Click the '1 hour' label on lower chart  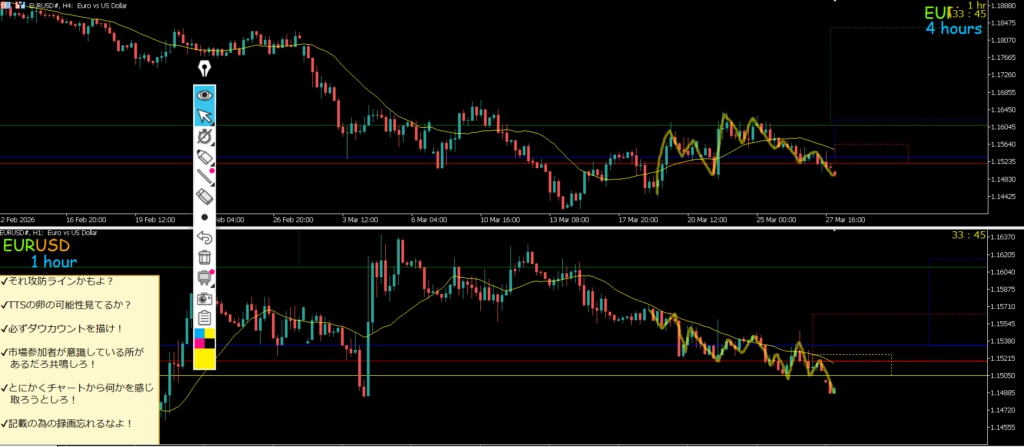[55, 262]
